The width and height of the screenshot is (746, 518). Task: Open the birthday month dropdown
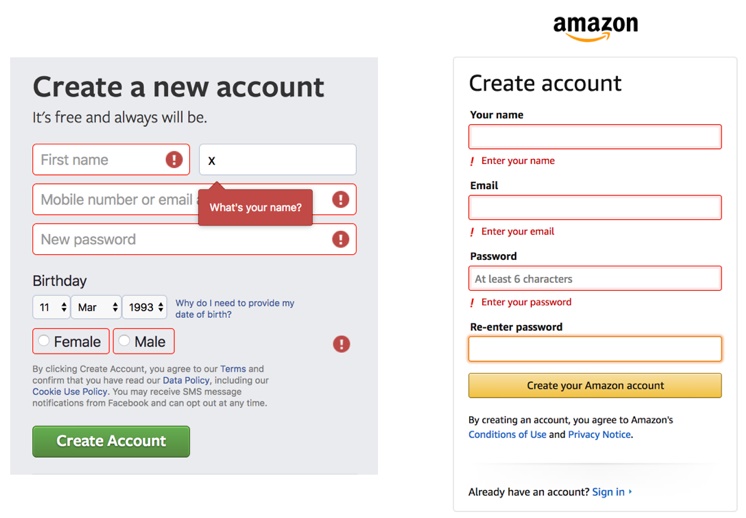95,307
